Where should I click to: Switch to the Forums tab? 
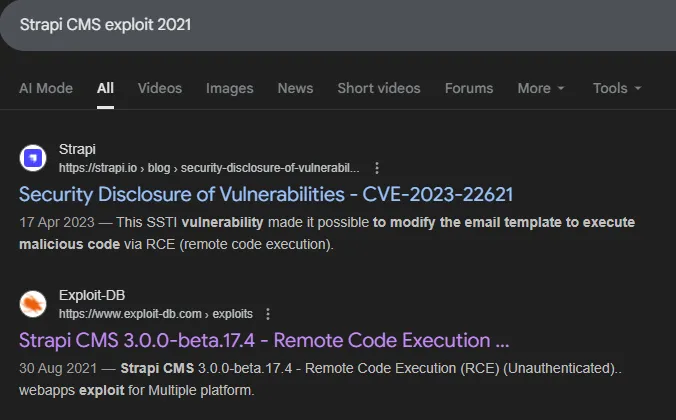tap(469, 88)
